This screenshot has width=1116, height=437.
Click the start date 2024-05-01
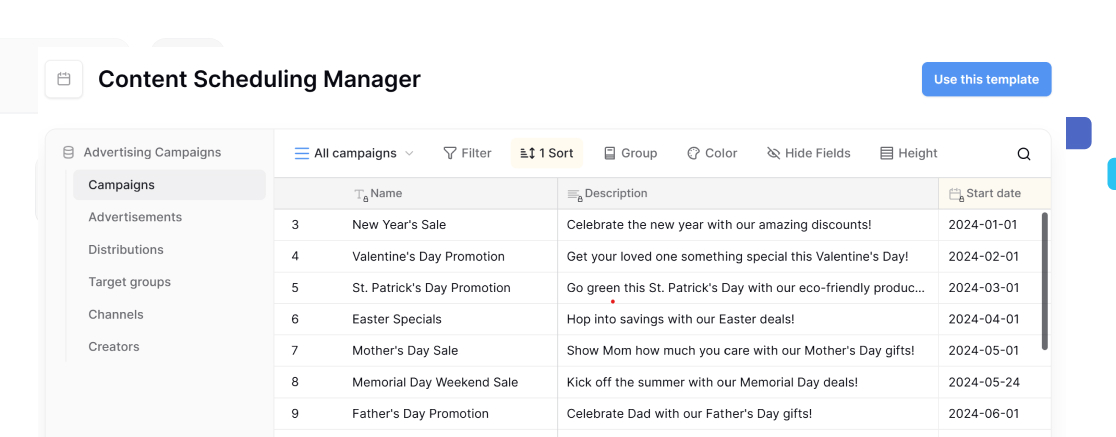[984, 351]
